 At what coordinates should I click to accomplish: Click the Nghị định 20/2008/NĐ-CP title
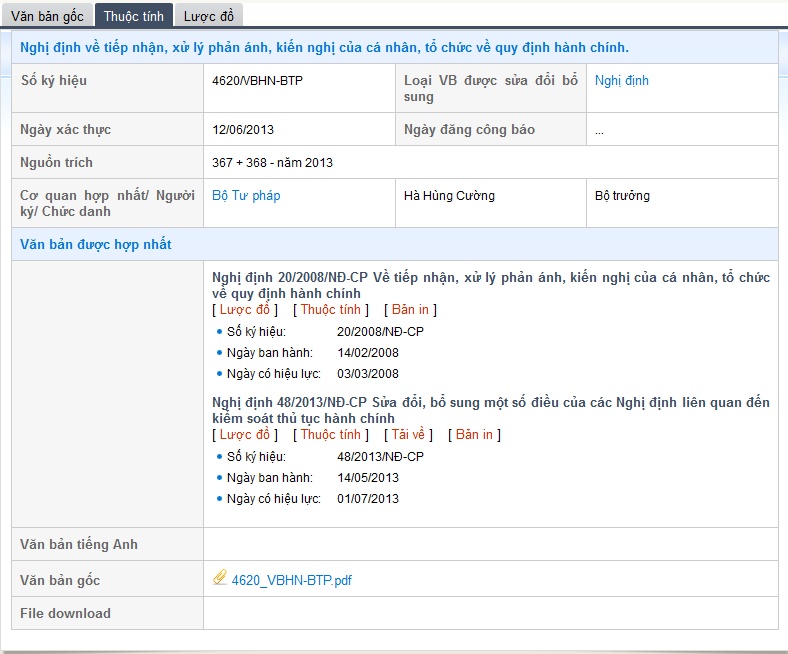490,285
